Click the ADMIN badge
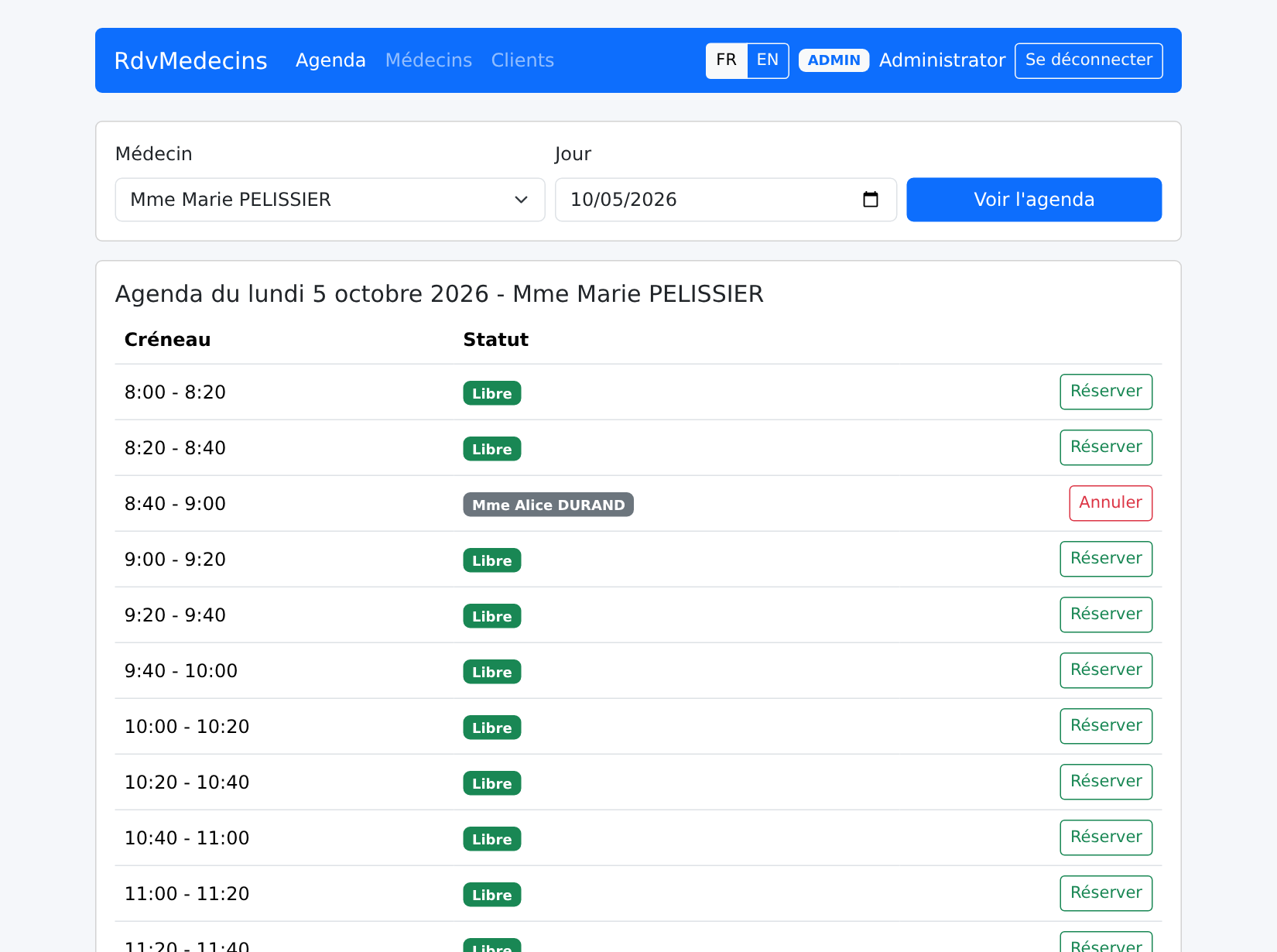The height and width of the screenshot is (952, 1277). click(834, 60)
